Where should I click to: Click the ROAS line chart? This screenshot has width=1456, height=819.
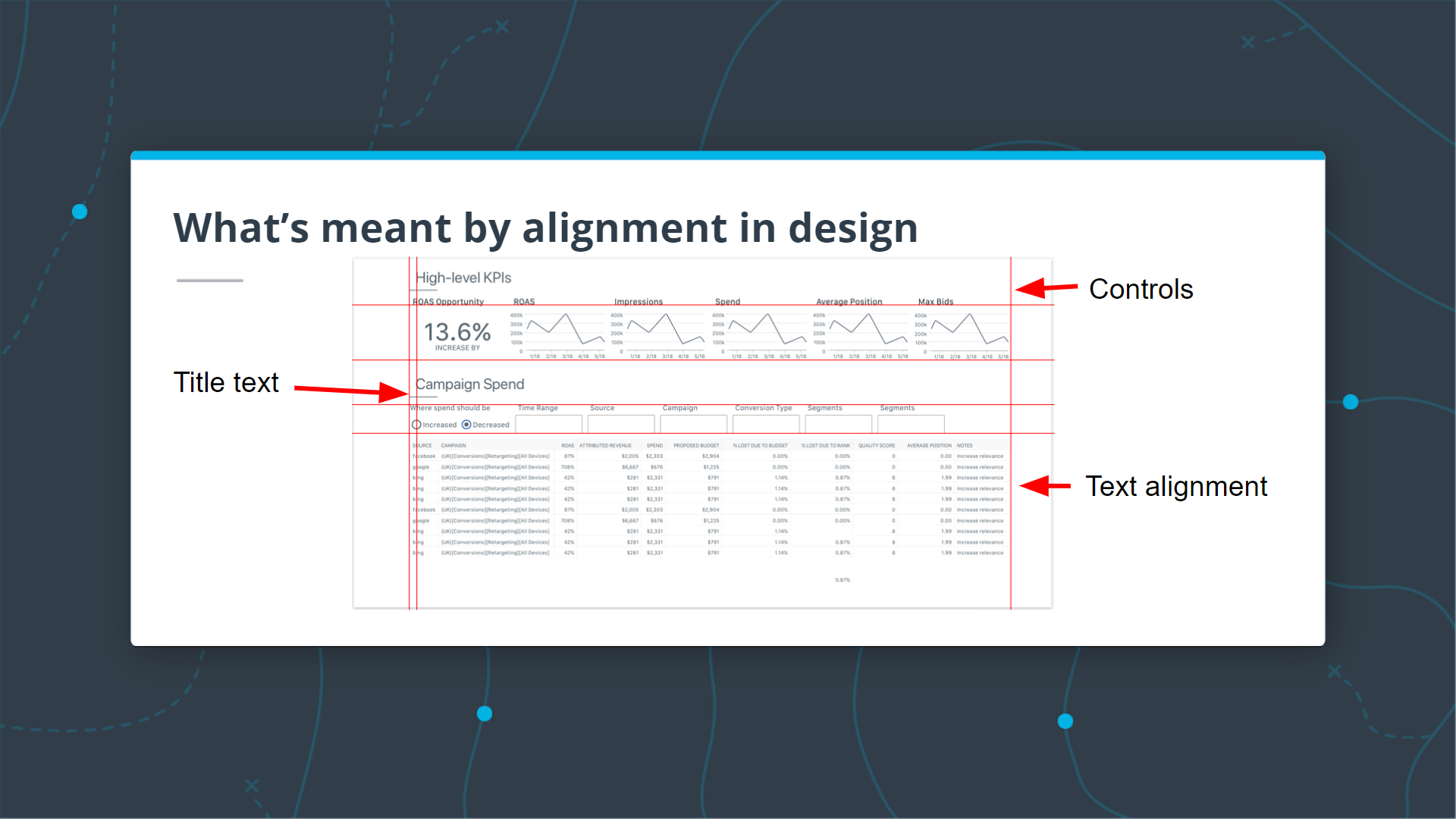tap(565, 331)
